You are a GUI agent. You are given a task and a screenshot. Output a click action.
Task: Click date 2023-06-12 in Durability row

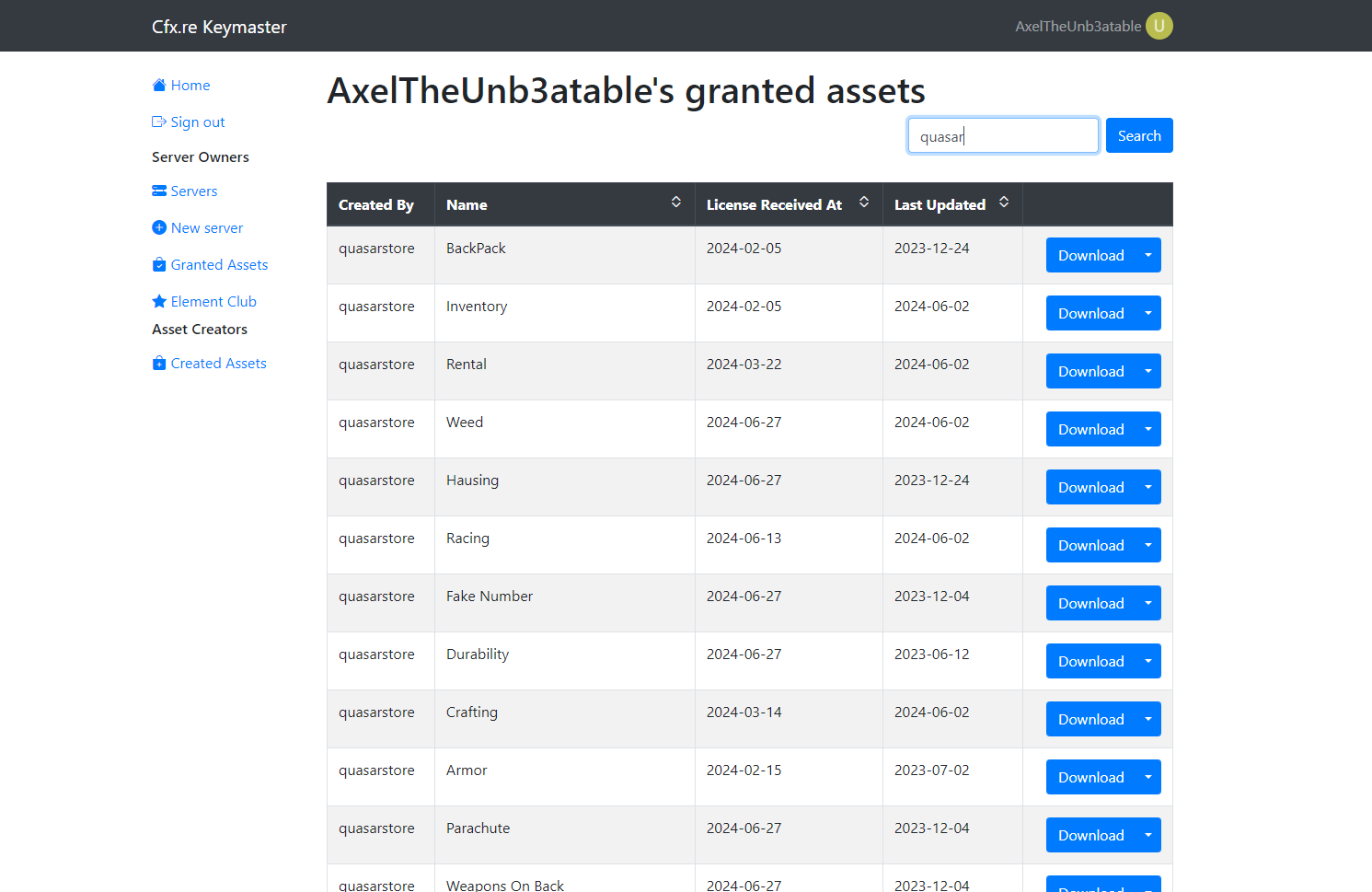[x=931, y=655]
